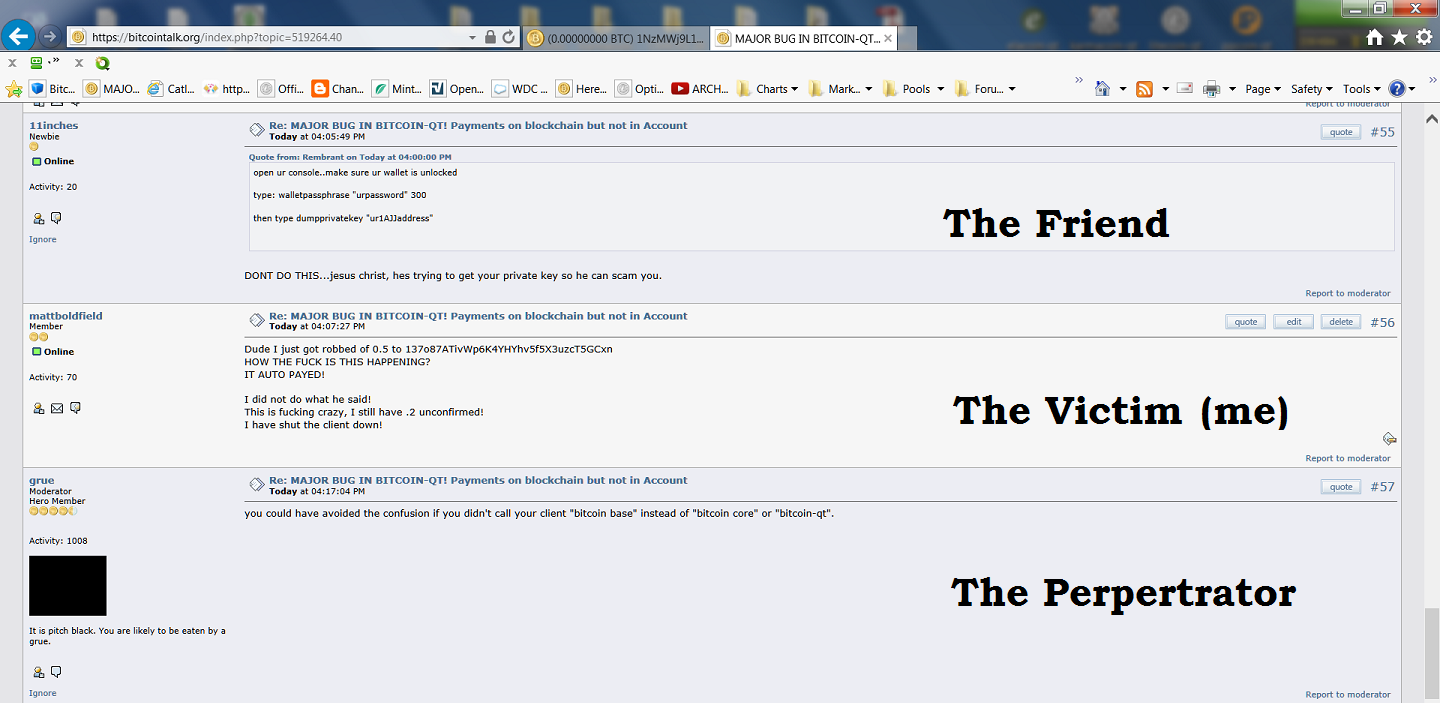The width and height of the screenshot is (1440, 703).
Task: Click the Help question mark icon
Action: (x=1397, y=89)
